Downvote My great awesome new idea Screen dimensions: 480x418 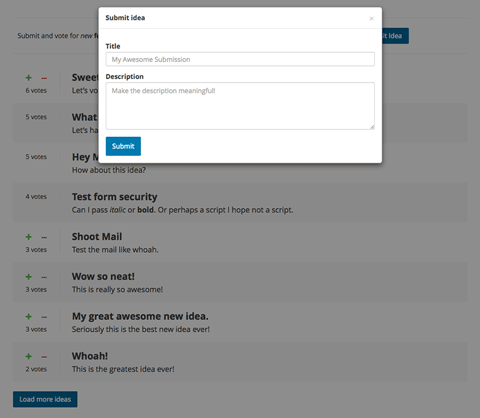[44, 317]
